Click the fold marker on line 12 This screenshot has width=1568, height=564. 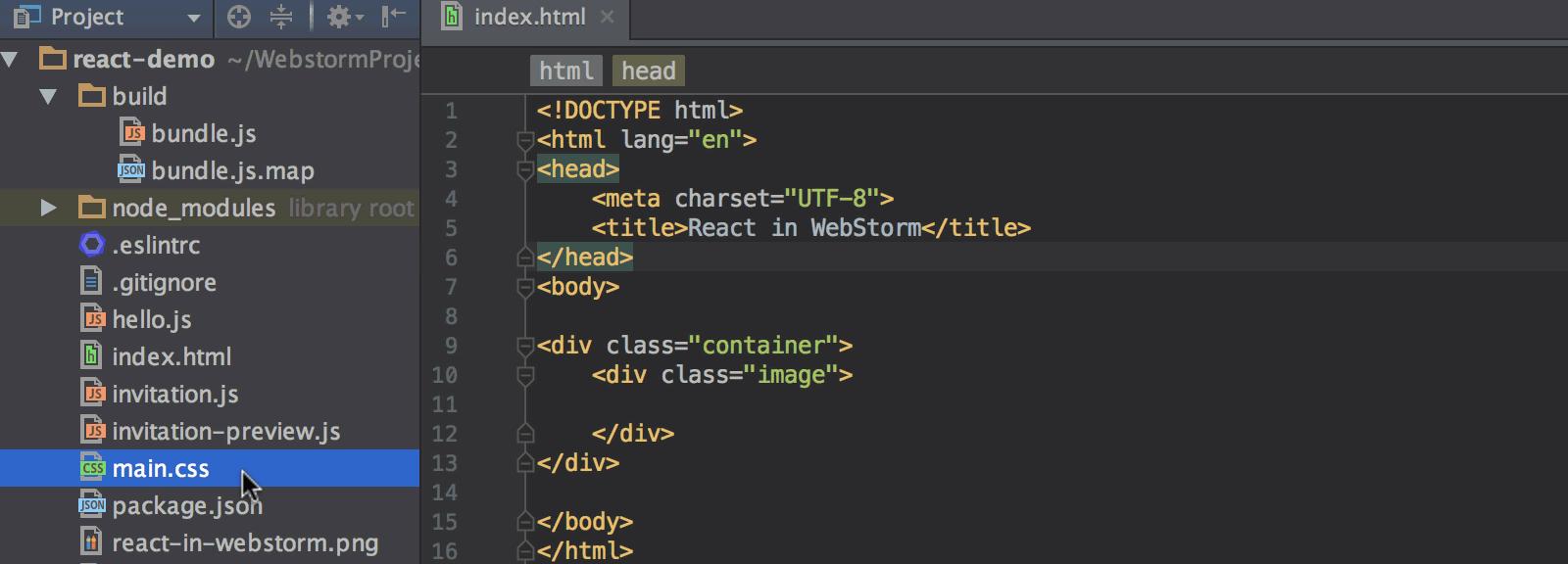point(525,433)
